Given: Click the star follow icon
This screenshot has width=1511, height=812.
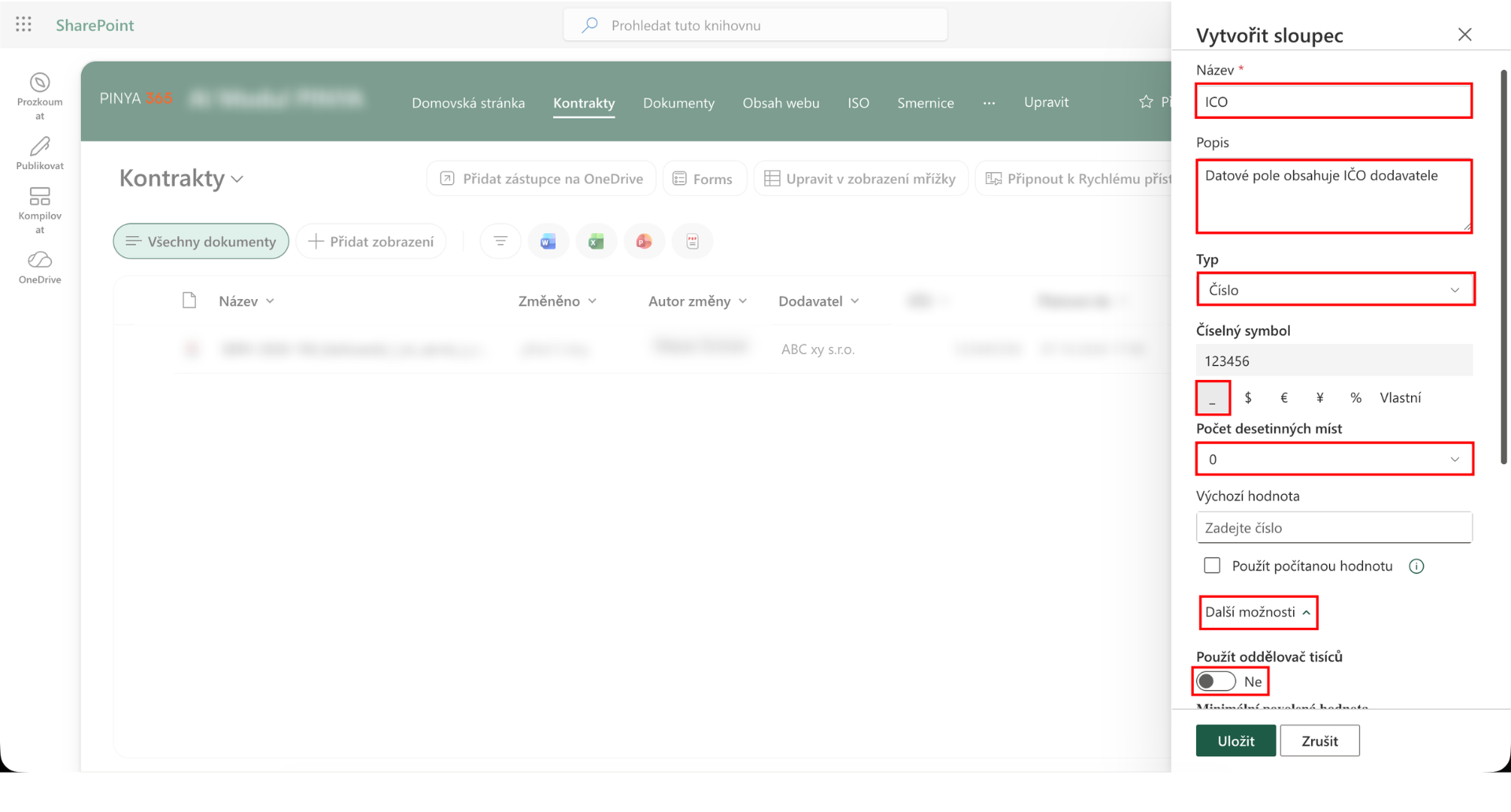Looking at the screenshot, I should pyautogui.click(x=1146, y=101).
